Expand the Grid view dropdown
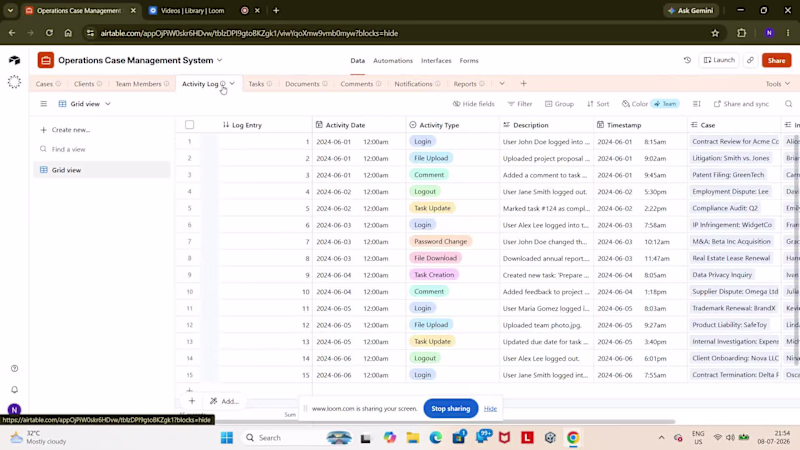This screenshot has width=800, height=450. tap(85, 104)
